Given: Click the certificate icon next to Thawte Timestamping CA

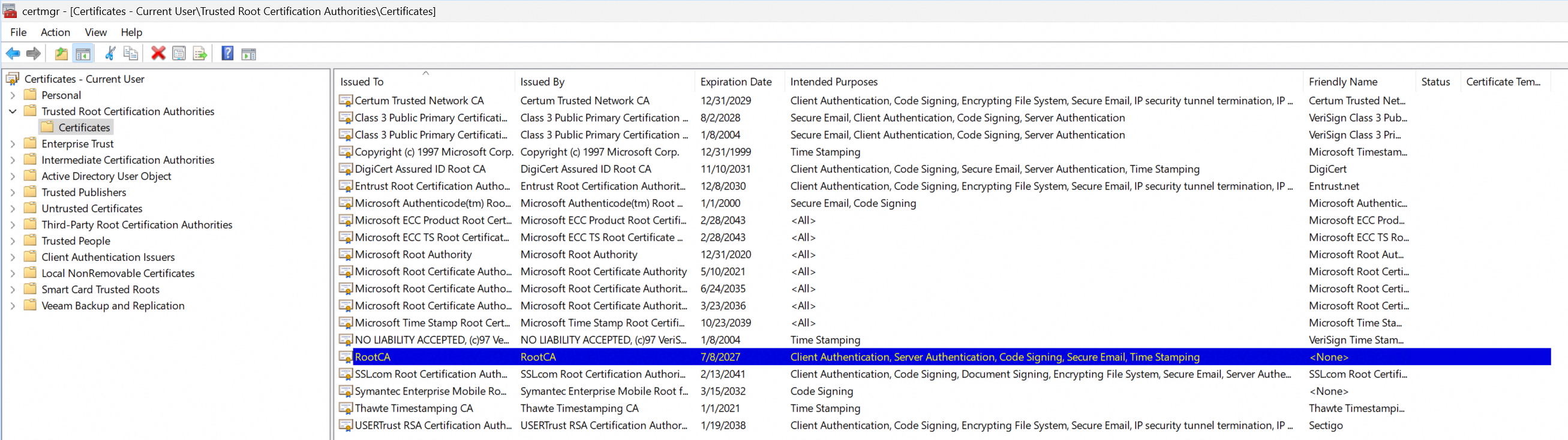Looking at the screenshot, I should [346, 408].
